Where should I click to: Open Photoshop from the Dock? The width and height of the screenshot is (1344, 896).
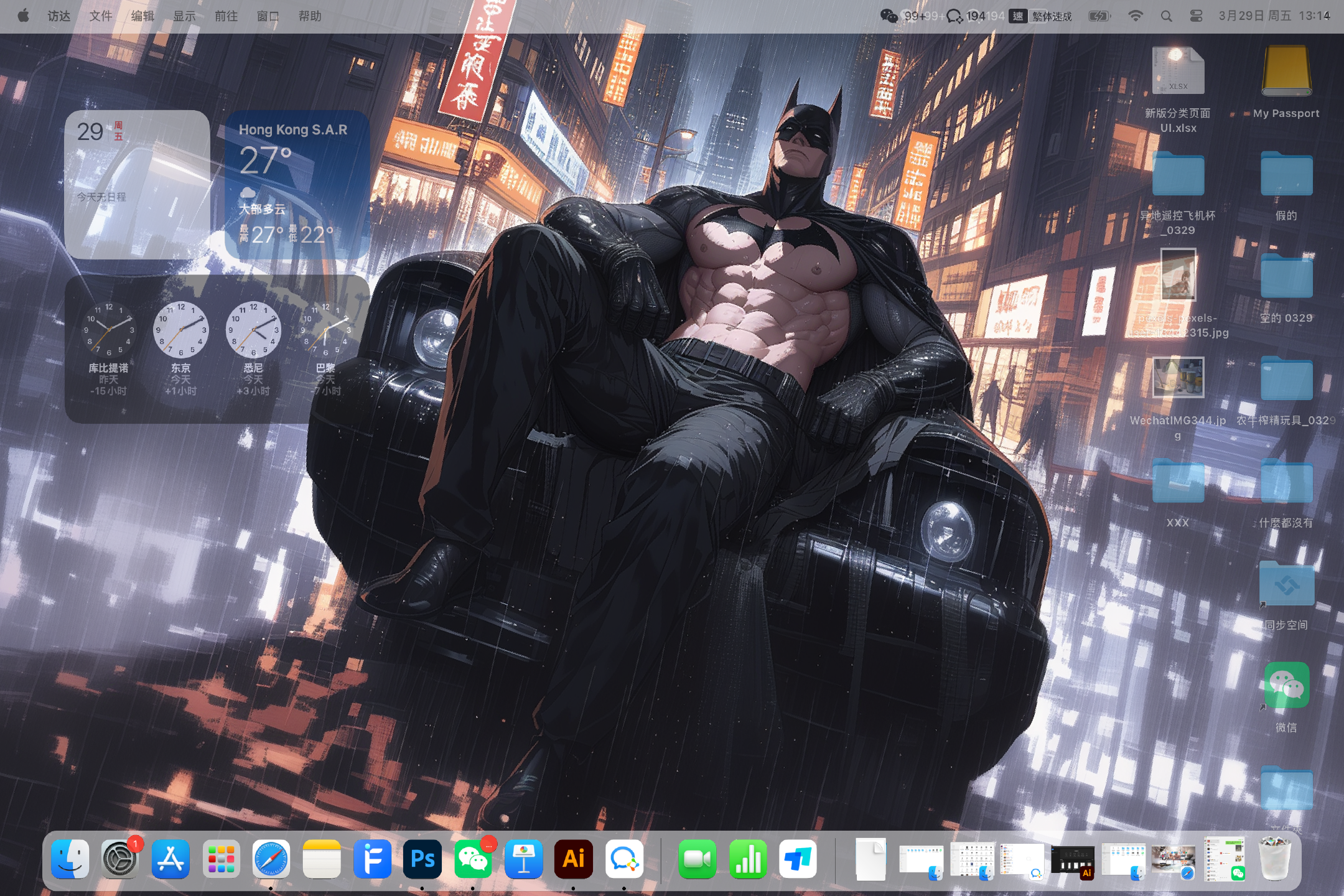422,859
